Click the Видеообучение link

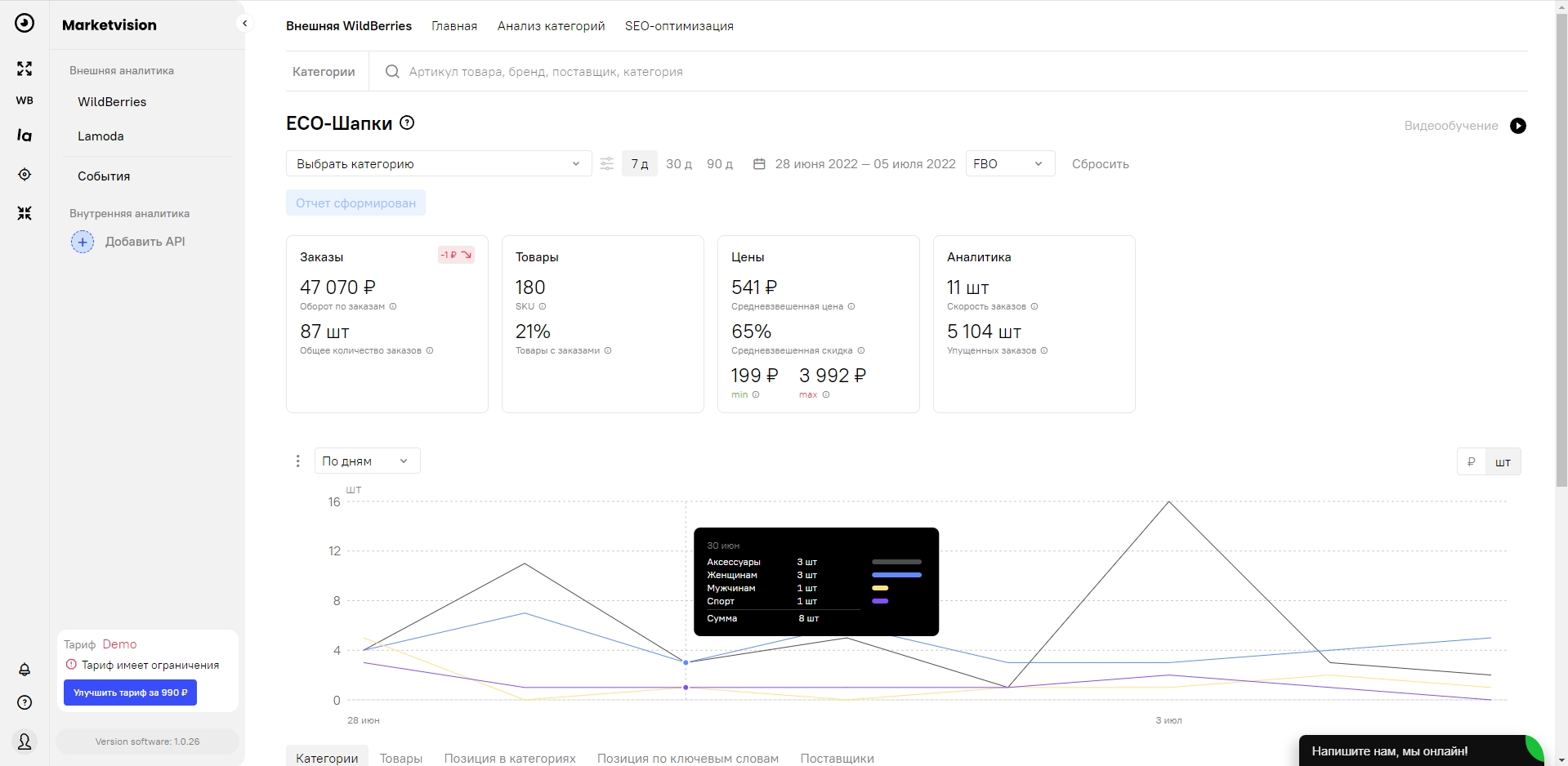[1451, 126]
